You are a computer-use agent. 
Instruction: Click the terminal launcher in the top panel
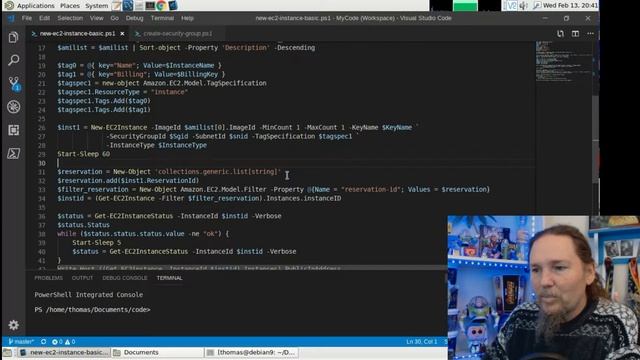(150, 5)
